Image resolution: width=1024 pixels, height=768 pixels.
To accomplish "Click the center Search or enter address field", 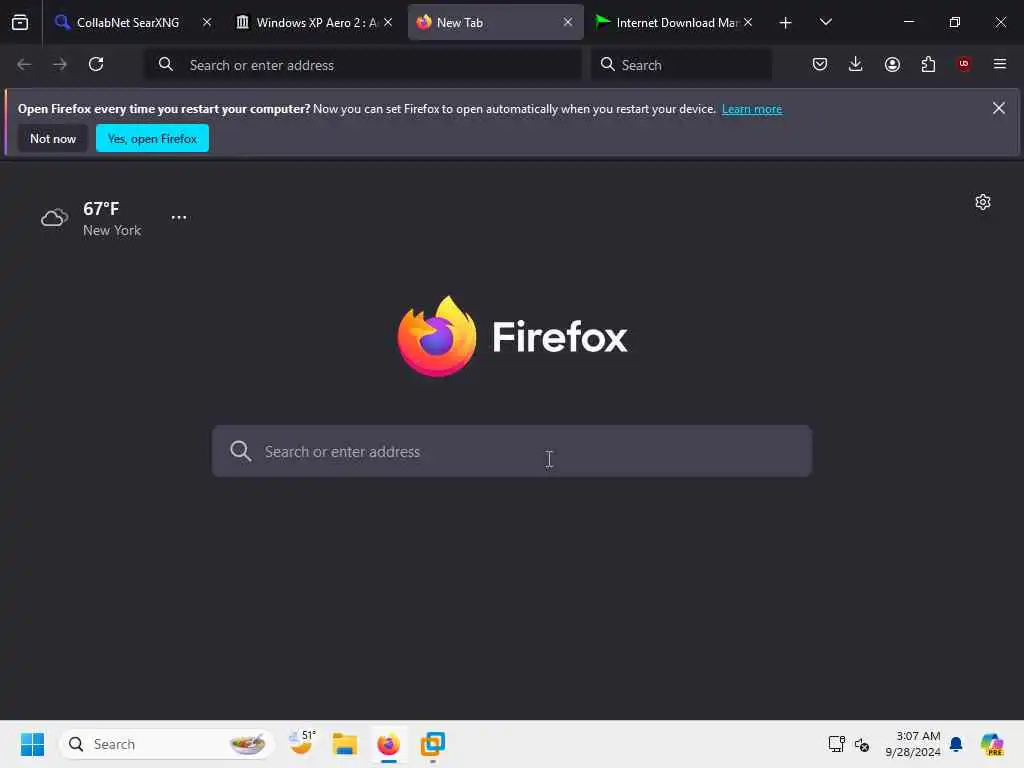I will coord(512,451).
